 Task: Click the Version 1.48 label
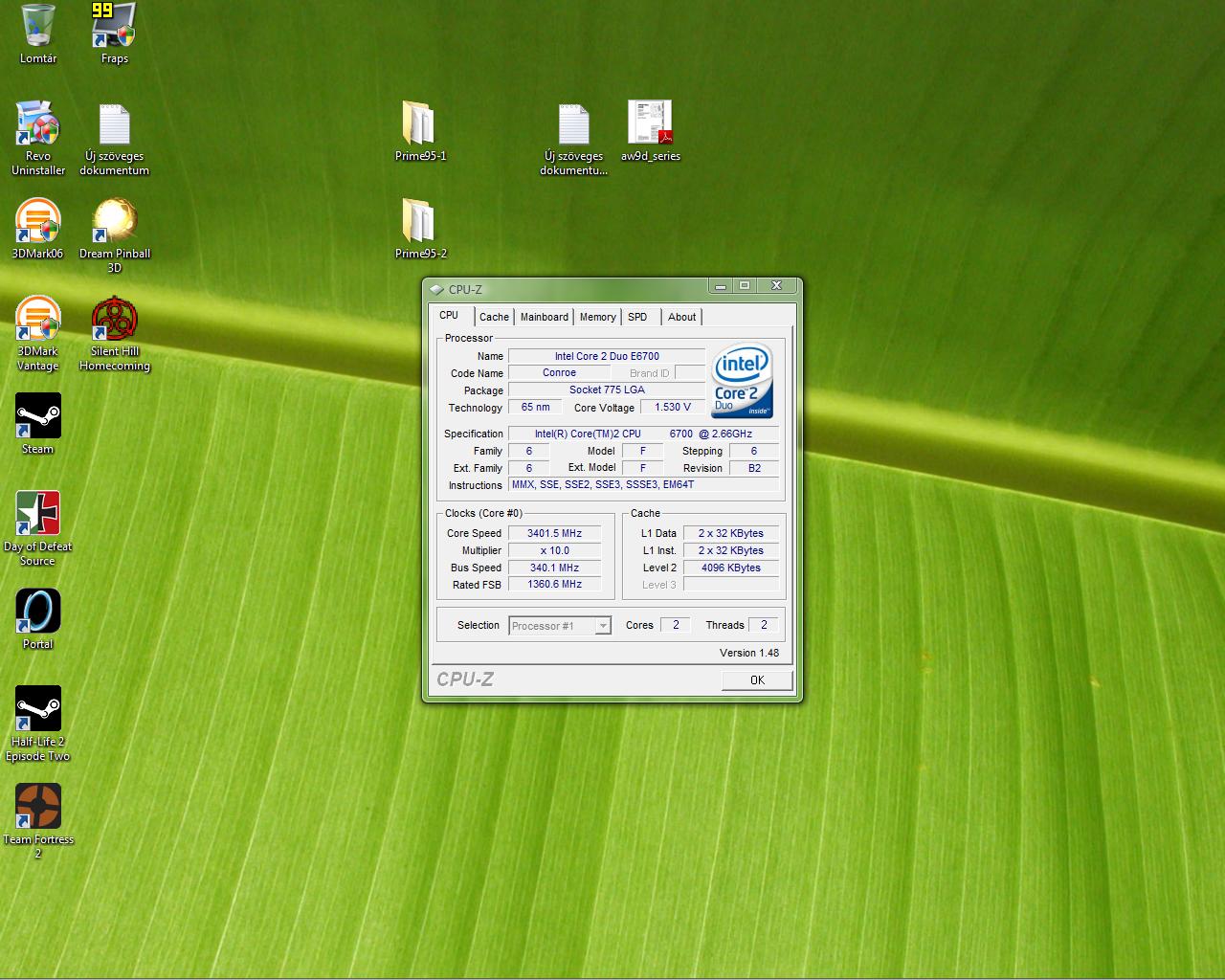749,653
